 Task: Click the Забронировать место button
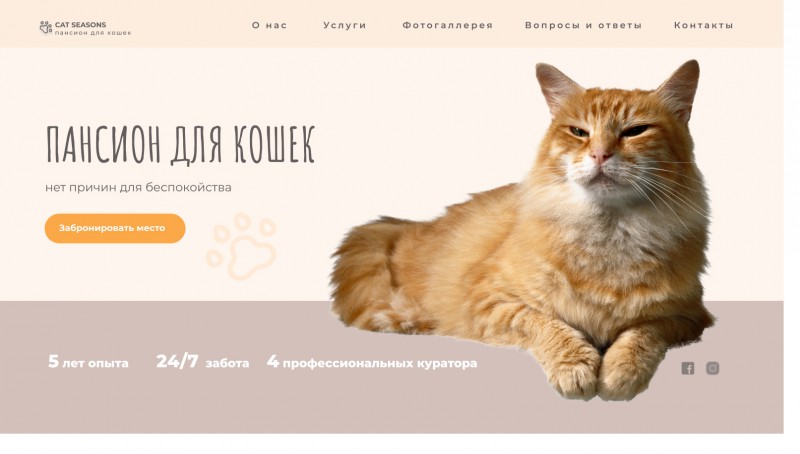pyautogui.click(x=115, y=228)
